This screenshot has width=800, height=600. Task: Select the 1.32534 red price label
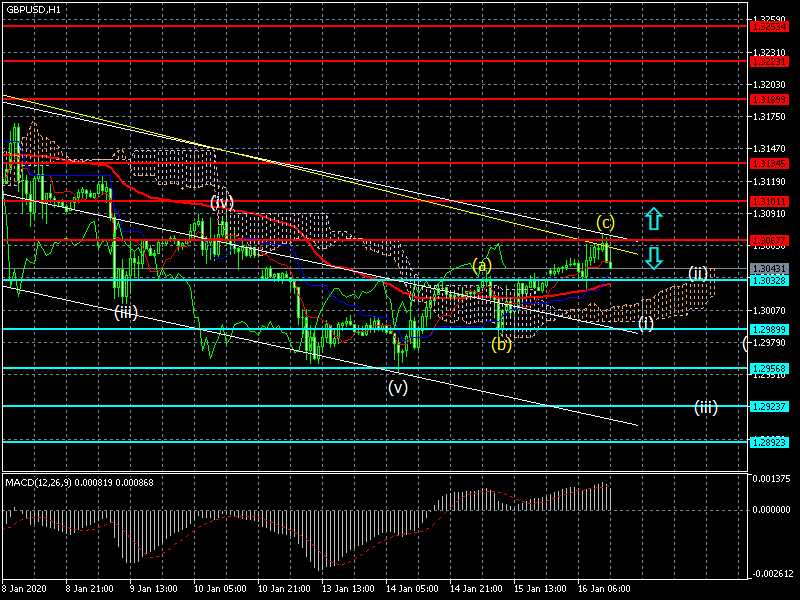pyautogui.click(x=769, y=27)
